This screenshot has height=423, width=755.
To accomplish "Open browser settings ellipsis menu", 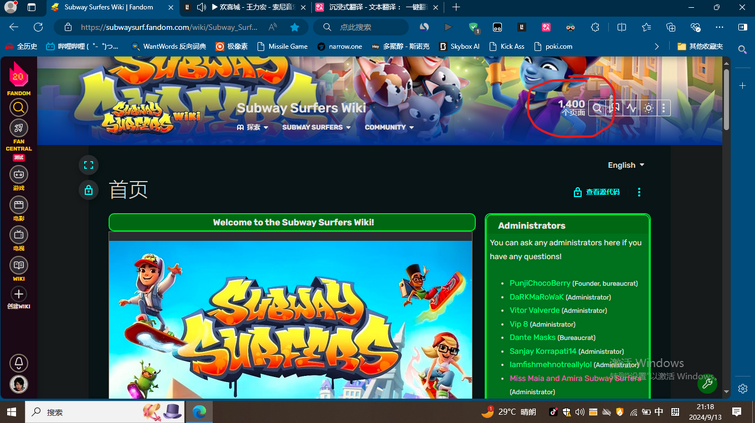I will point(719,27).
